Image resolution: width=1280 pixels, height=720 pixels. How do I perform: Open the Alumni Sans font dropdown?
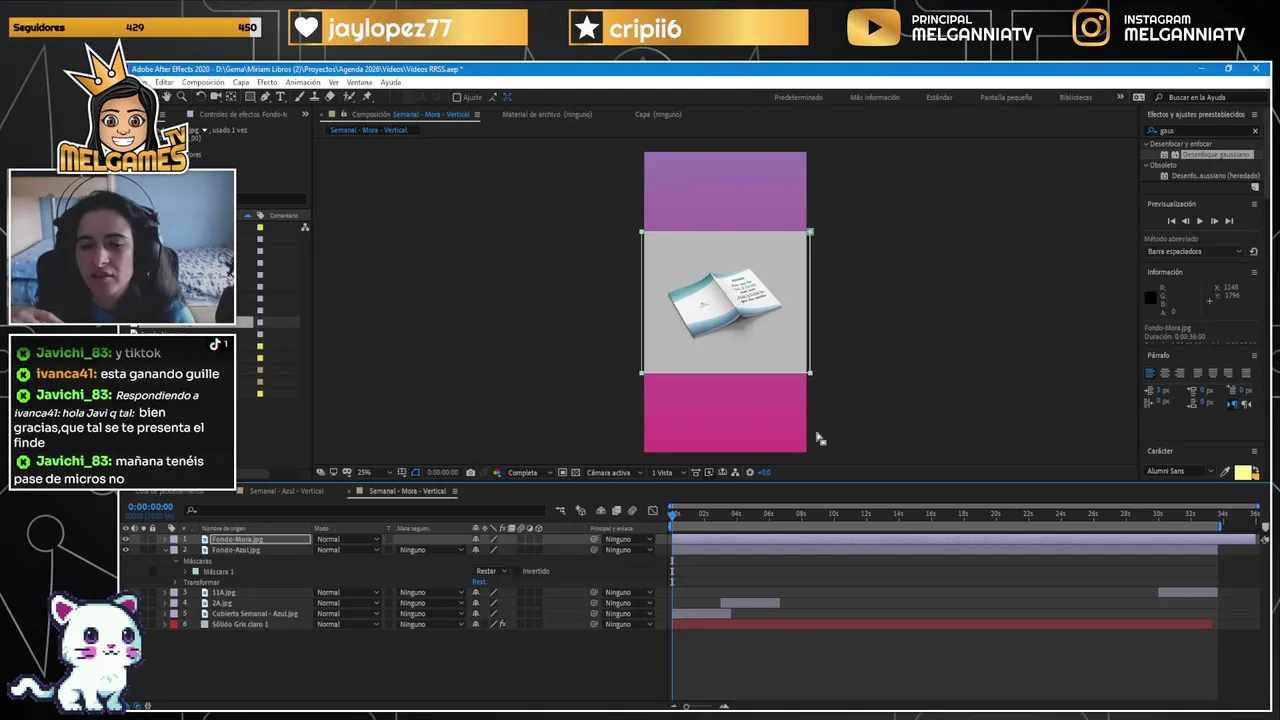(x=1181, y=471)
